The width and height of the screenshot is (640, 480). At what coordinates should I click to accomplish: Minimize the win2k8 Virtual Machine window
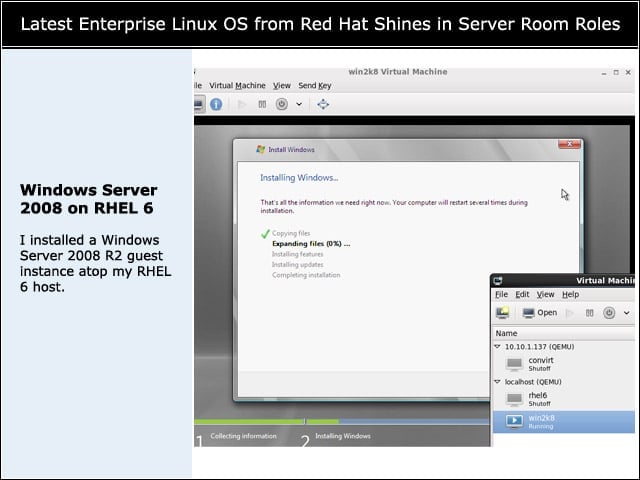[x=604, y=73]
